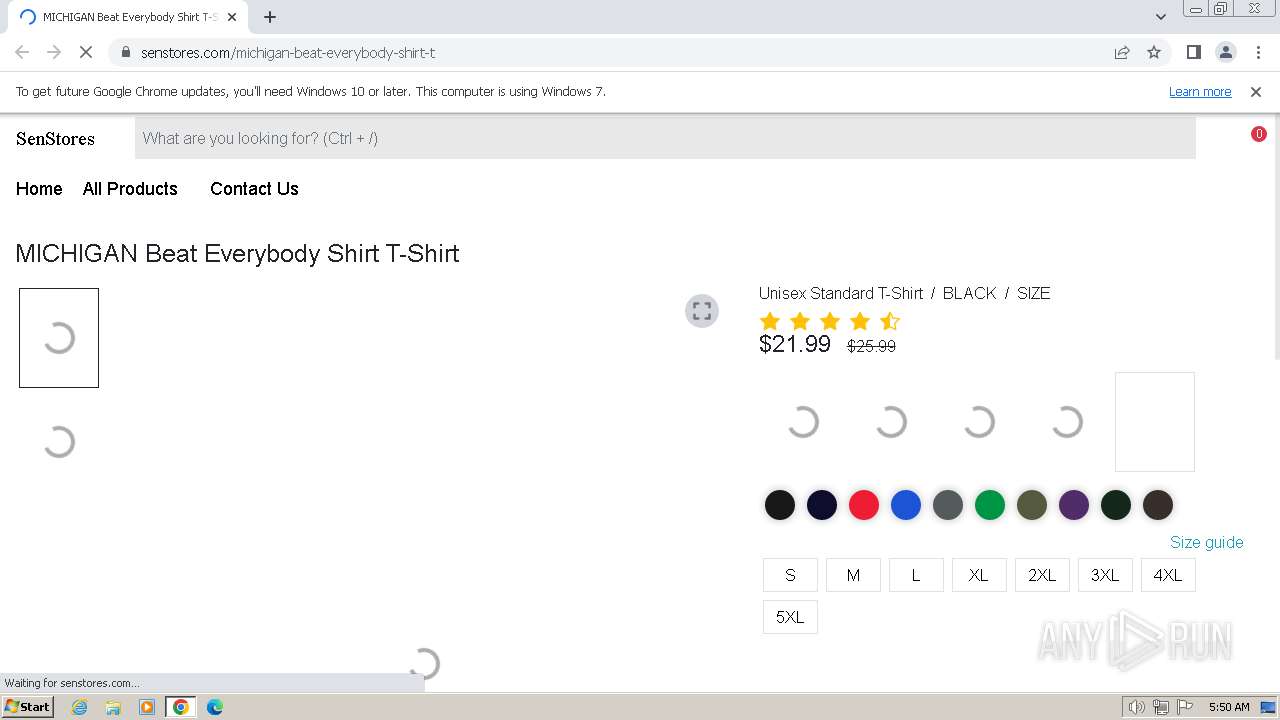The image size is (1280, 720).
Task: Select the black color swatch
Action: [x=780, y=505]
